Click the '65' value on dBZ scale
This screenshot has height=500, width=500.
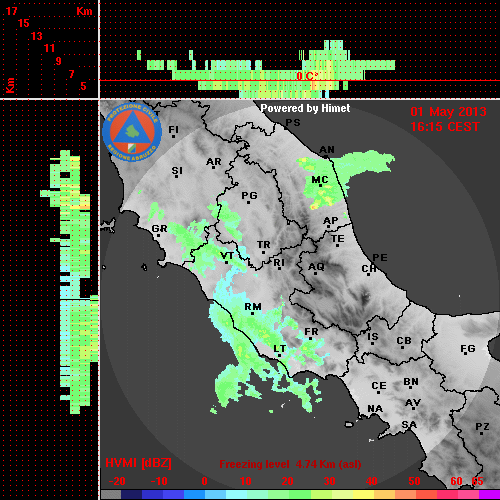[477, 481]
